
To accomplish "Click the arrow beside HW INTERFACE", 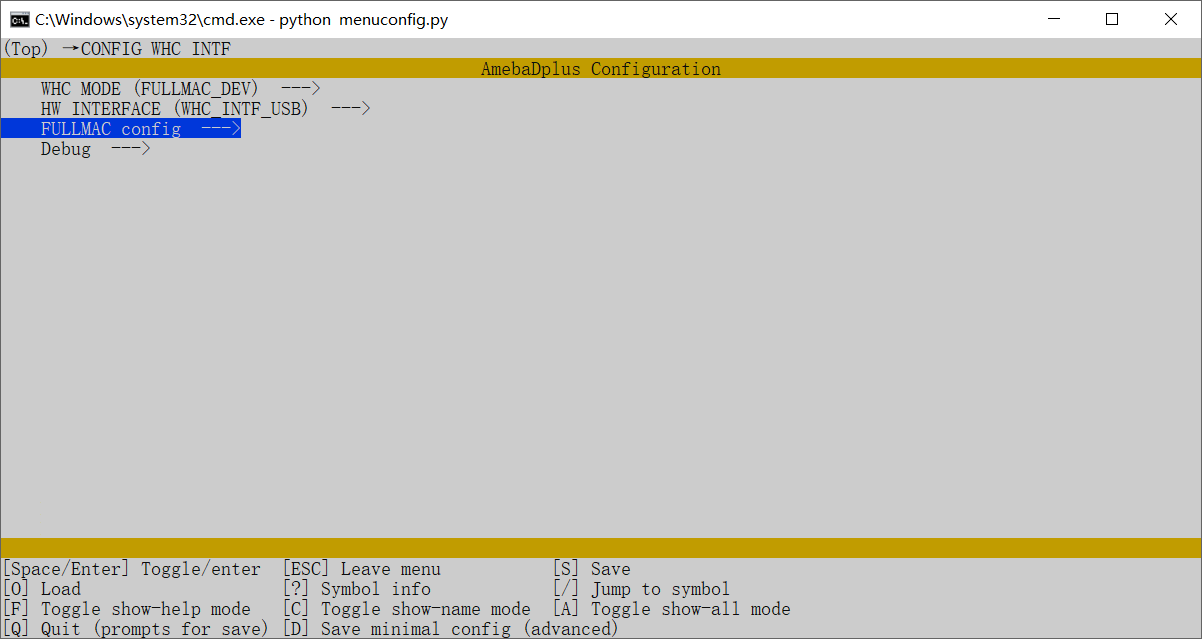I will click(x=350, y=109).
